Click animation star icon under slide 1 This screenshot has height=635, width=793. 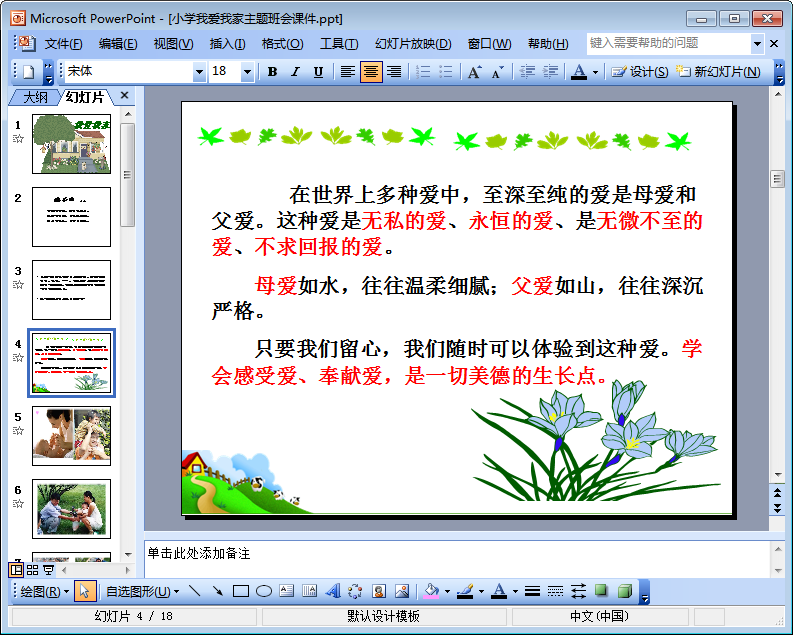(x=18, y=139)
